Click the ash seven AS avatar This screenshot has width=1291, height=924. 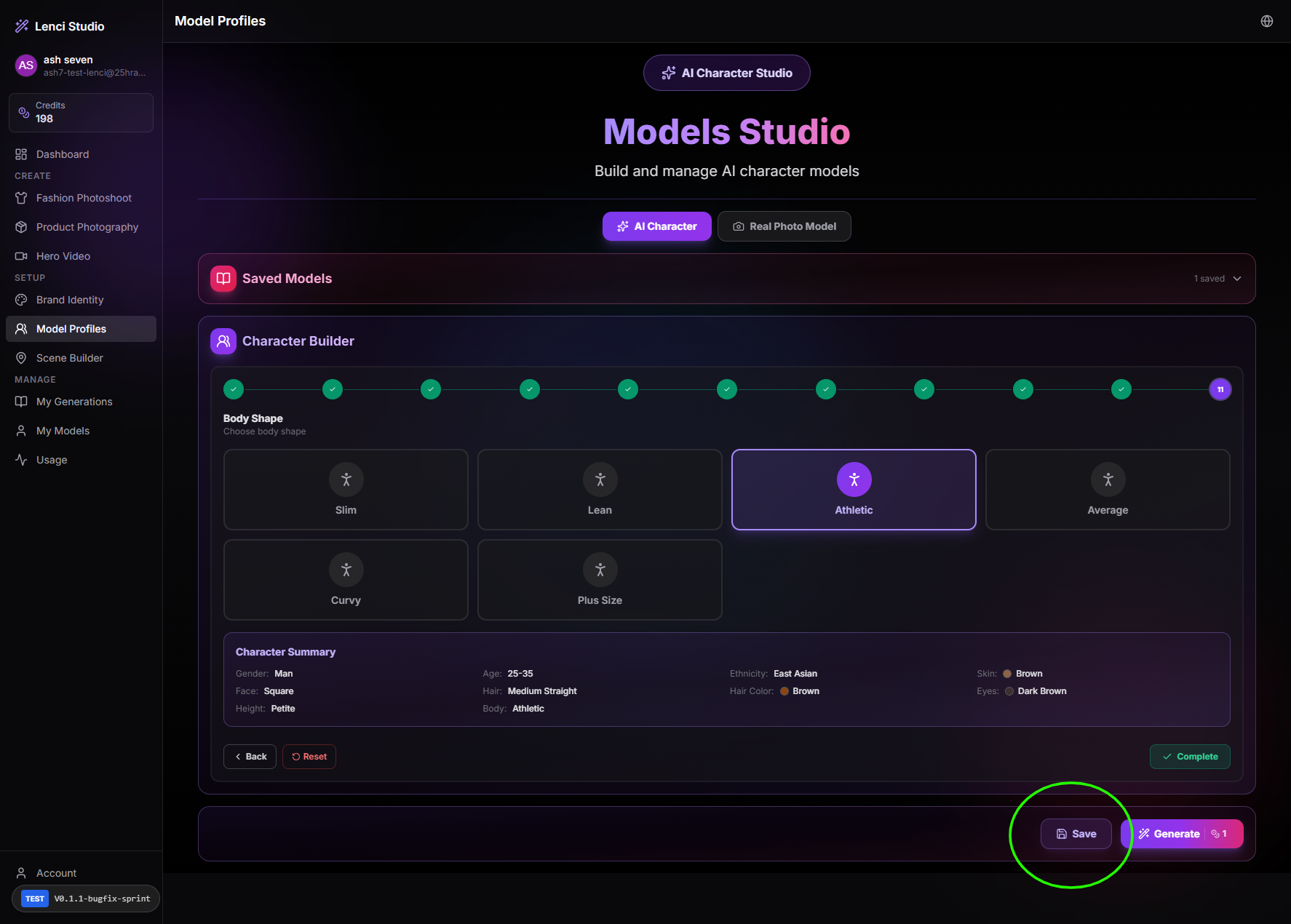pos(26,65)
